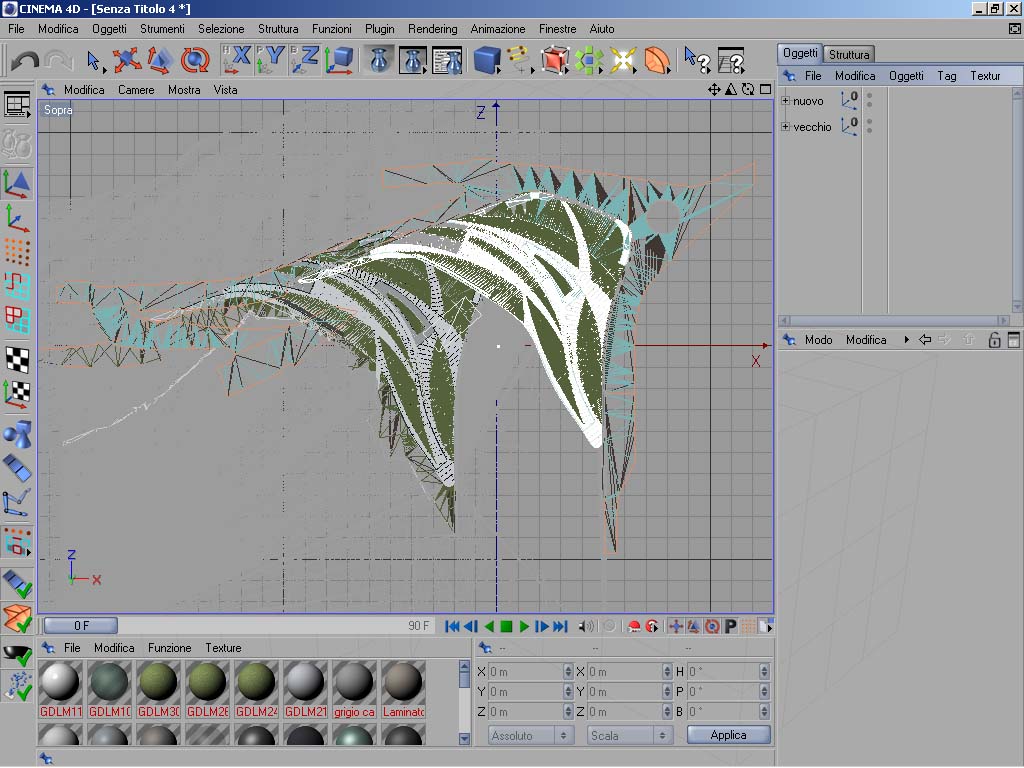The width and height of the screenshot is (1024, 768).
Task: Open the Rendering menu
Action: [x=432, y=29]
